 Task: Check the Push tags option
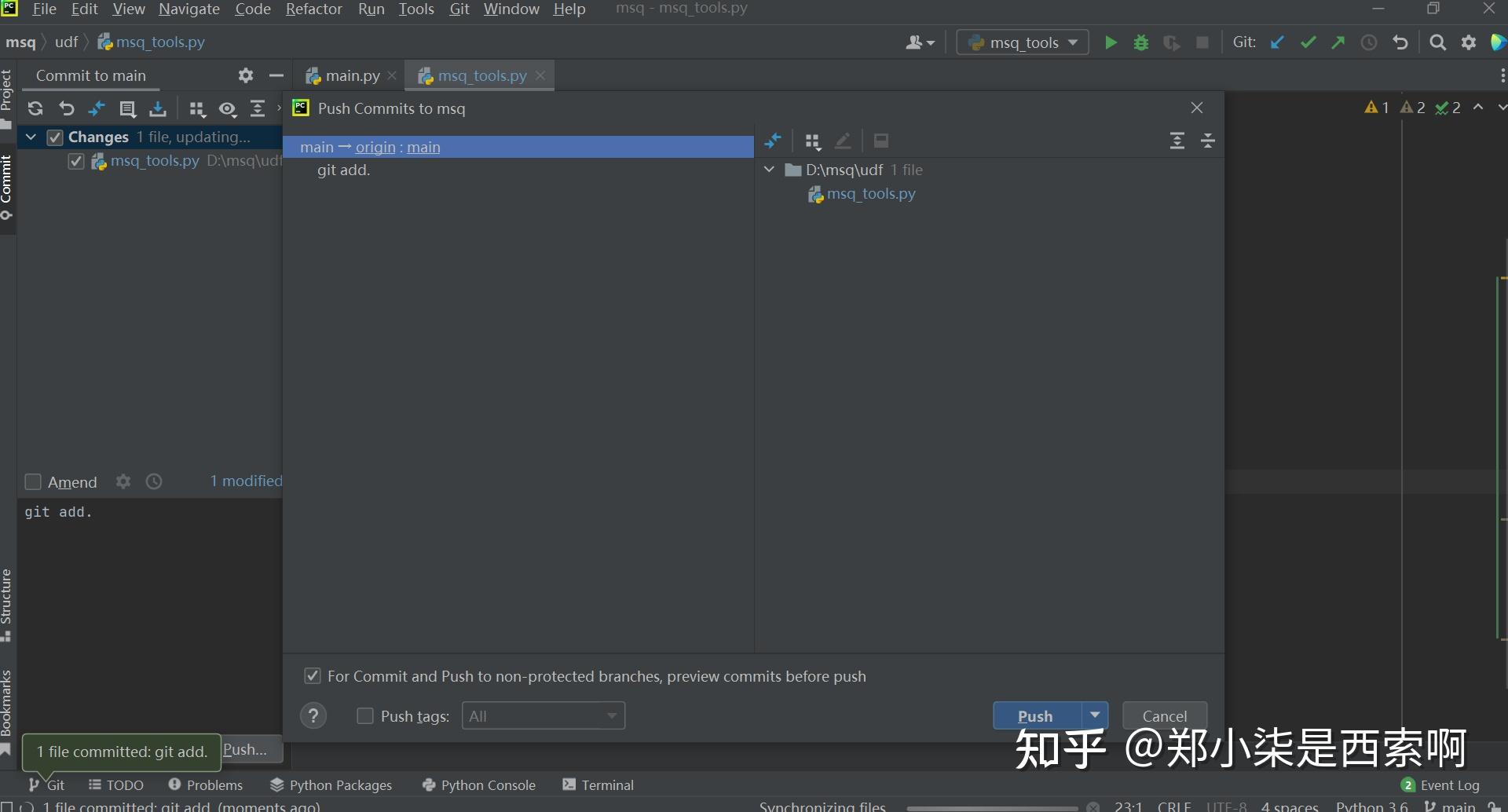(x=364, y=715)
